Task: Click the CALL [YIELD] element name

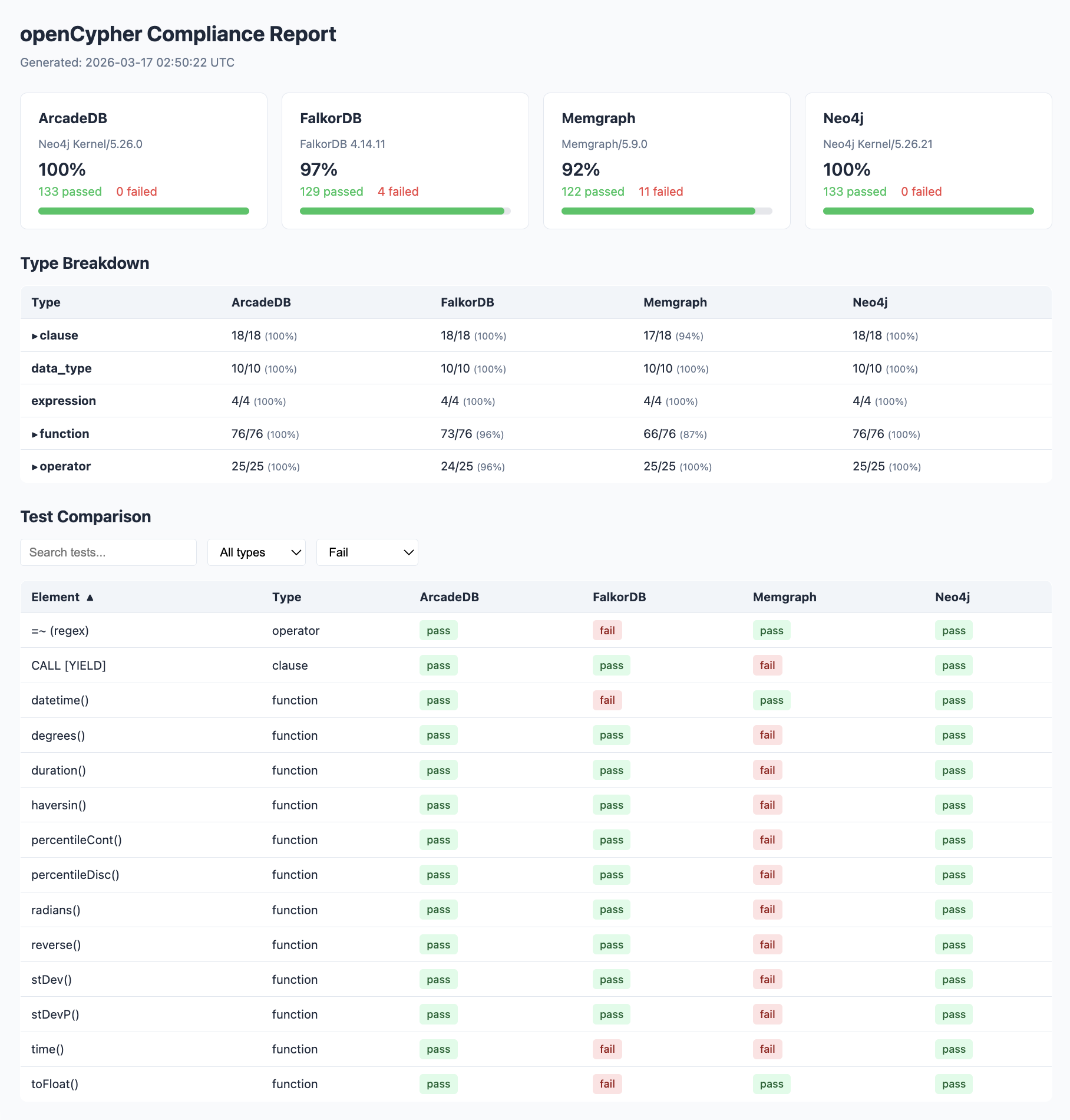Action: tap(68, 666)
